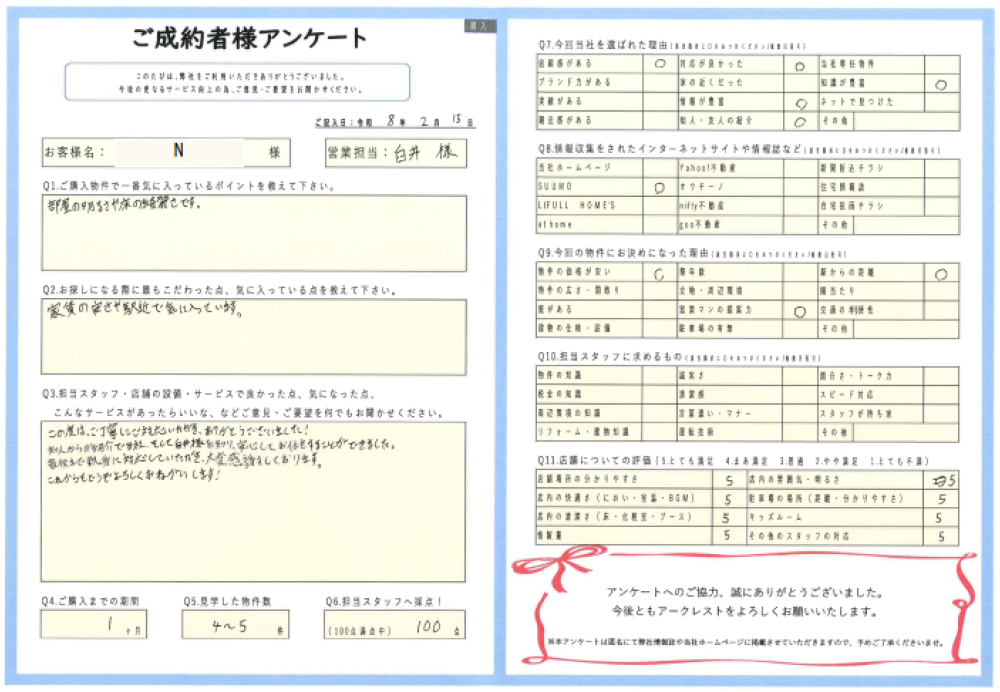Tick the empty LIFULL HOME'S checkbox
This screenshot has width=1000, height=692.
pos(659,205)
